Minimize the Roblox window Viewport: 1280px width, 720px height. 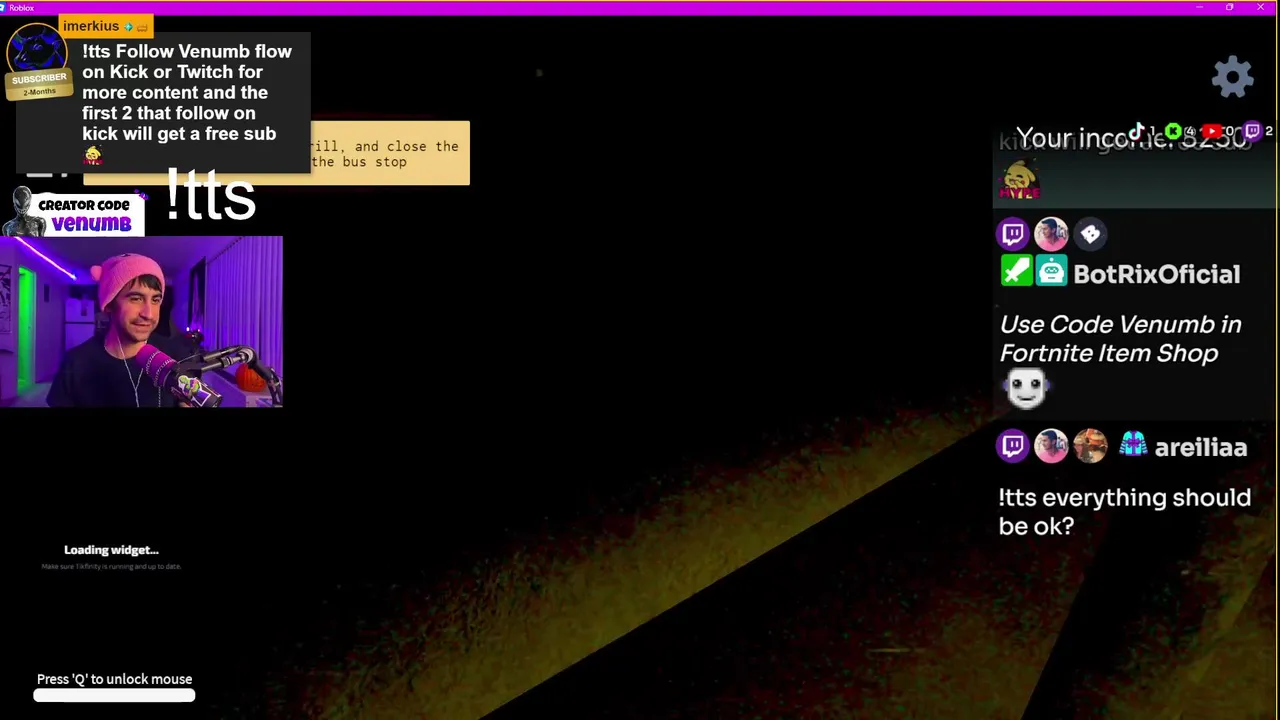click(x=1199, y=7)
